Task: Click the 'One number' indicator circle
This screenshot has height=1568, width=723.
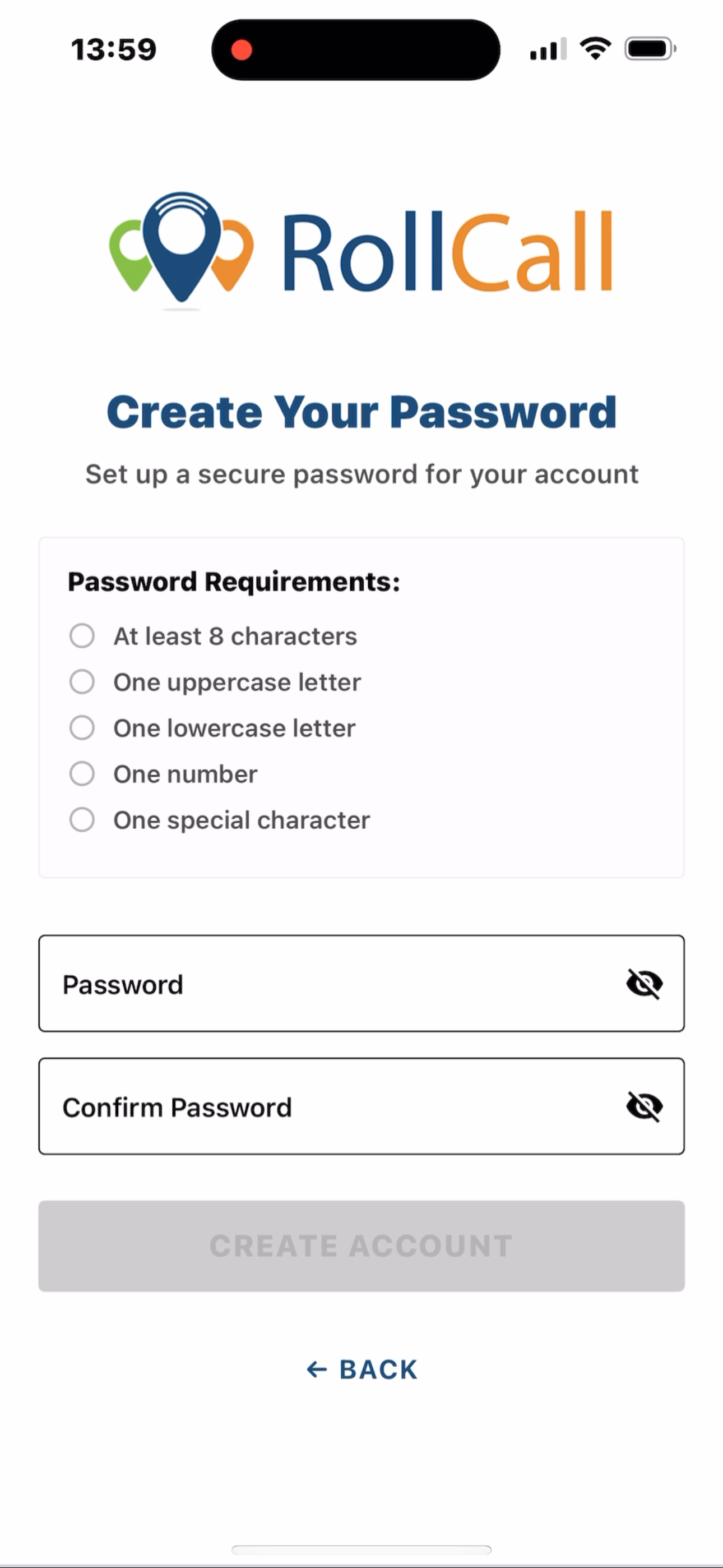Action: (82, 774)
